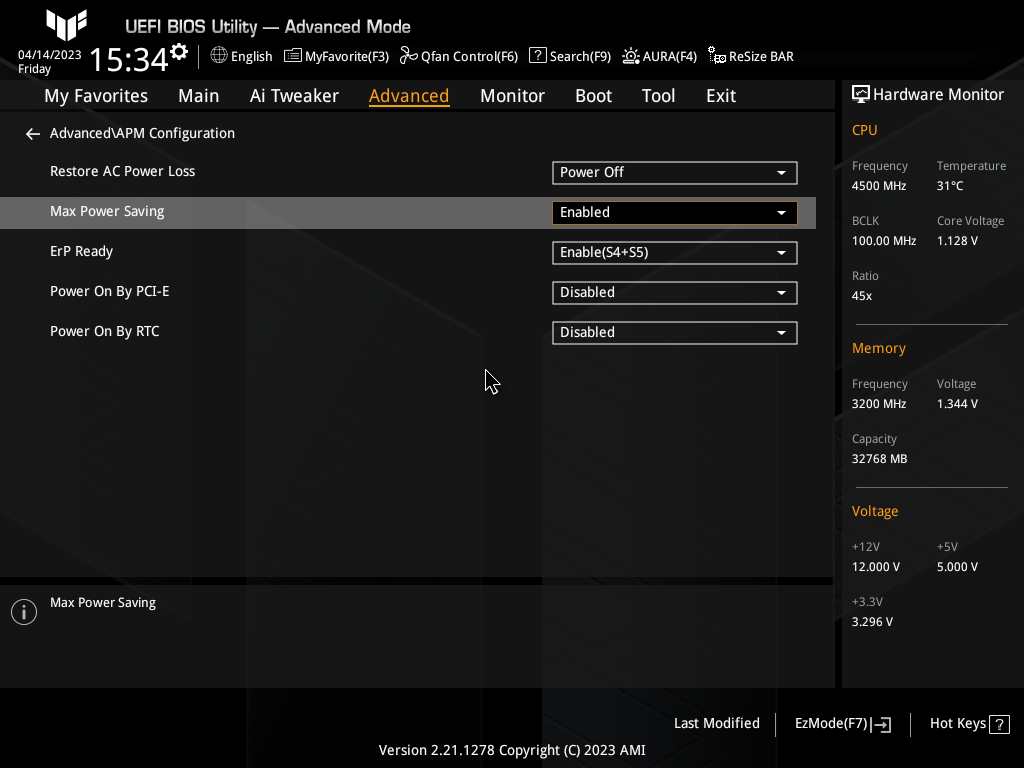Open the Hot Keys help
The width and height of the screenshot is (1024, 768).
click(969, 724)
